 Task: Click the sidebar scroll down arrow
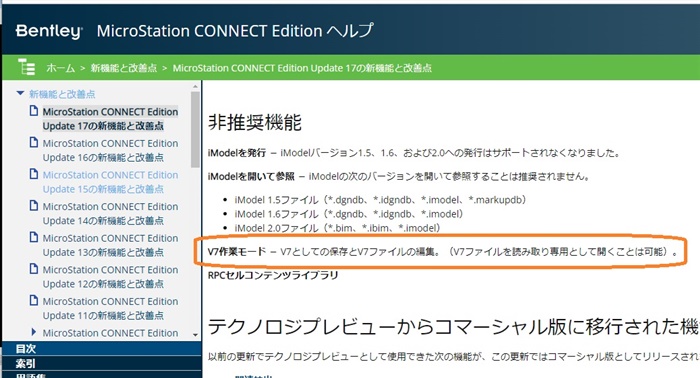195,335
